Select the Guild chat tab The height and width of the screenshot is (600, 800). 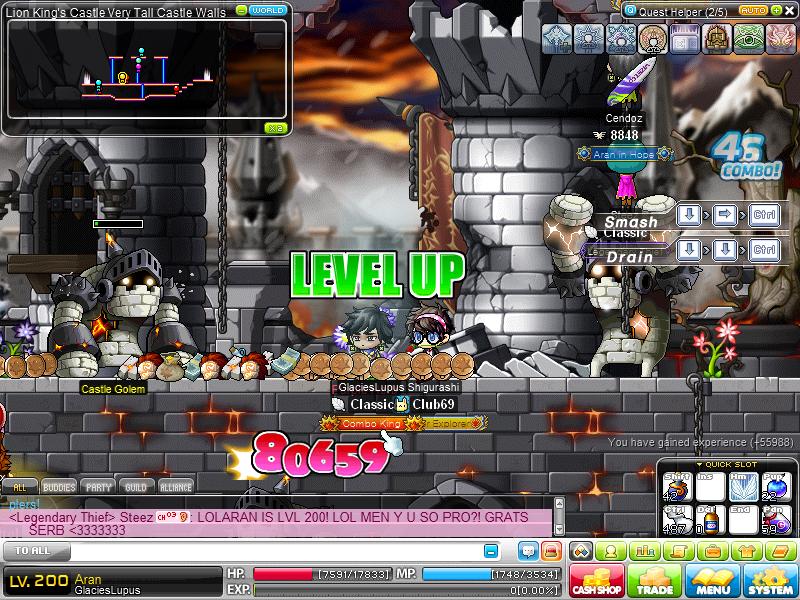coord(136,487)
